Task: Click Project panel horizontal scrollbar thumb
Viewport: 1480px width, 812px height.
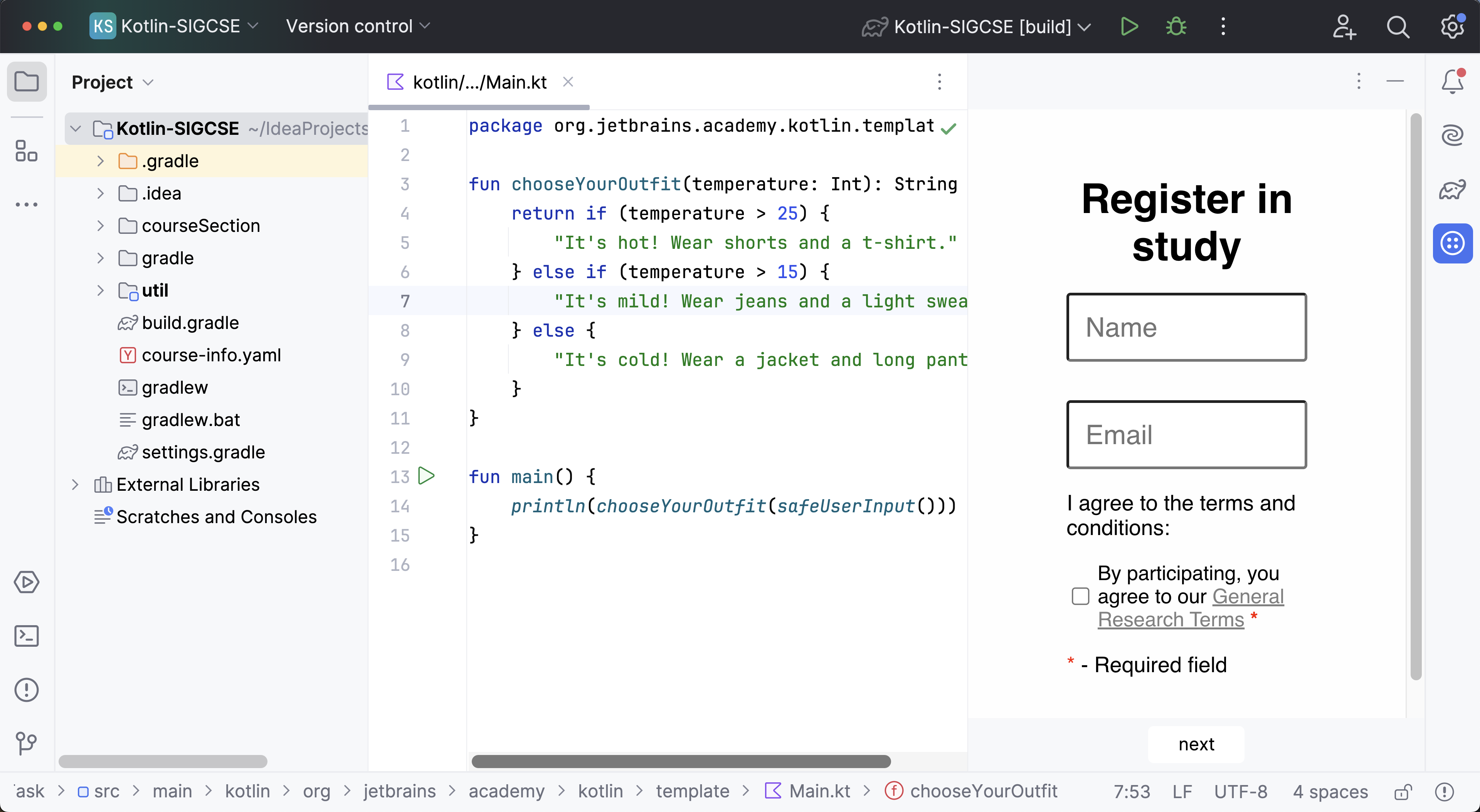Action: tap(163, 762)
